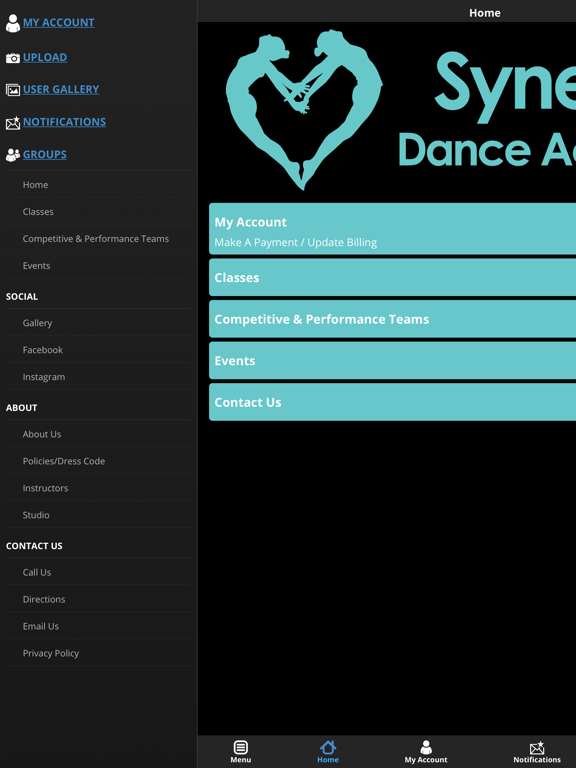Click the SOCIAL section heading
This screenshot has width=576, height=768.
pos(22,296)
